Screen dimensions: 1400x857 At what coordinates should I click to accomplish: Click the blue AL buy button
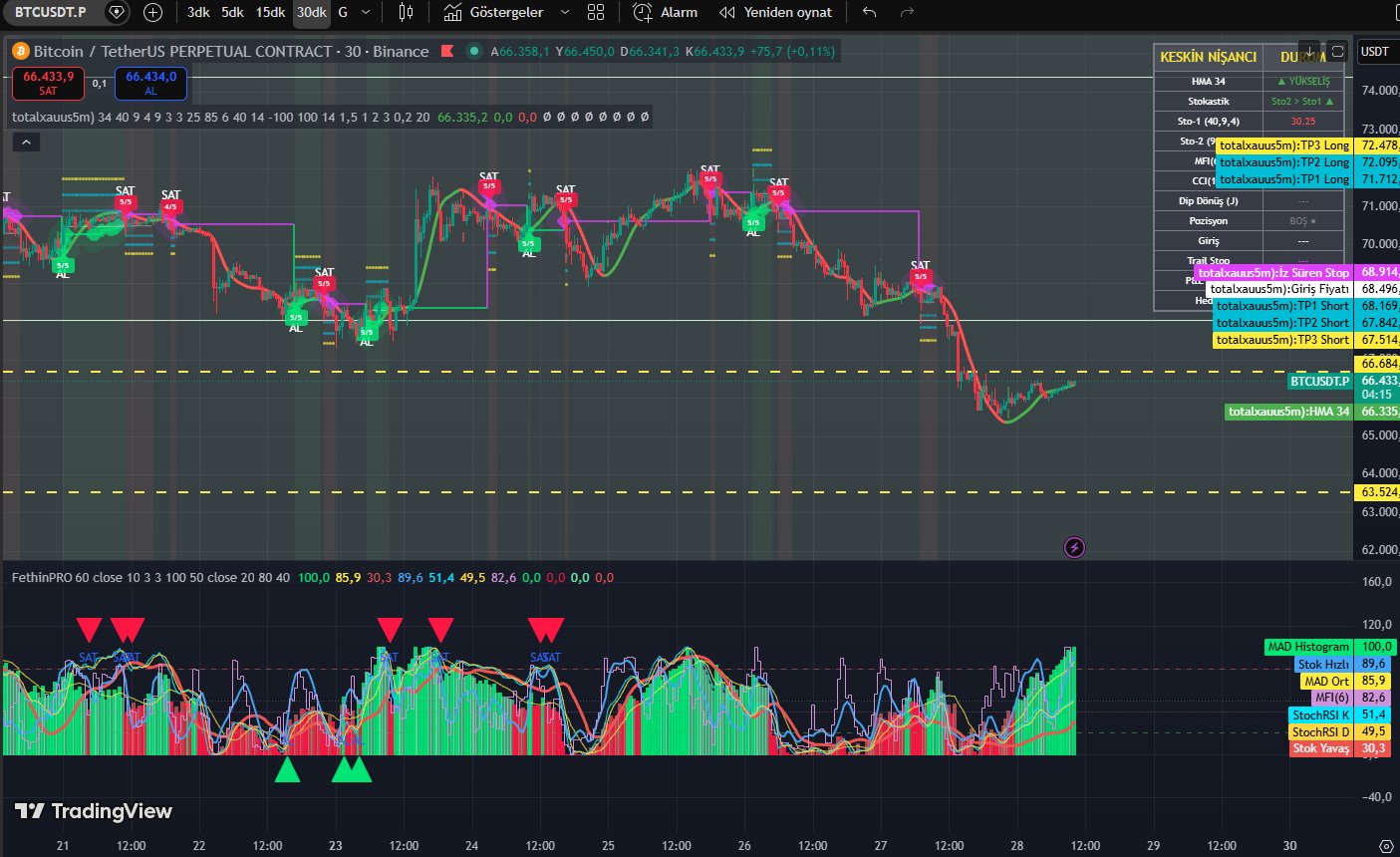(x=150, y=83)
